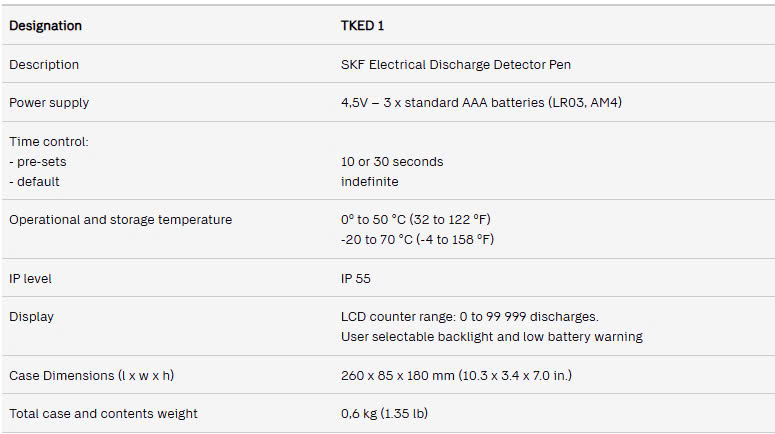The width and height of the screenshot is (775, 434).
Task: Click Operational and storage temperature label
Action: [120, 219]
